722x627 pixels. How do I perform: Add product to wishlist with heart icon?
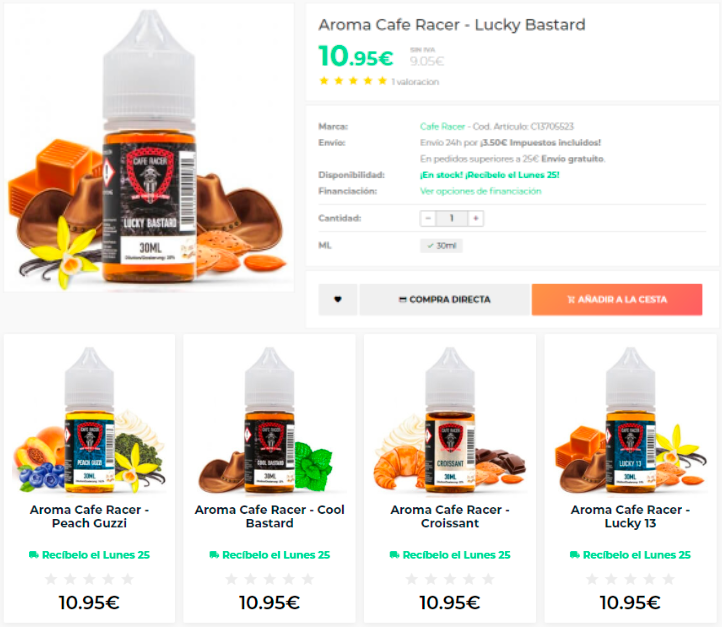tap(338, 300)
